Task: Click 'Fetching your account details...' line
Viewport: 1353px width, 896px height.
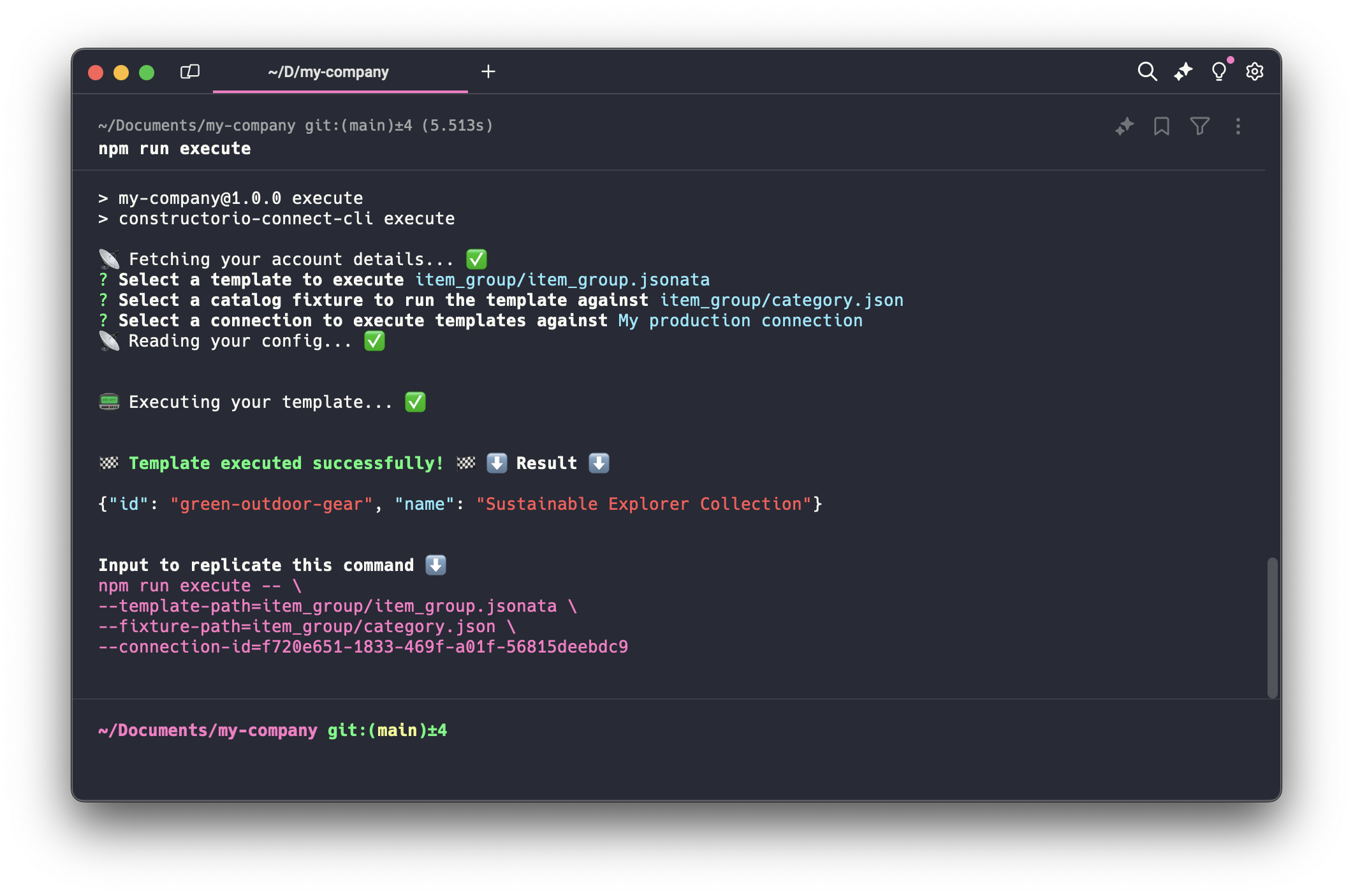Action: [x=292, y=259]
